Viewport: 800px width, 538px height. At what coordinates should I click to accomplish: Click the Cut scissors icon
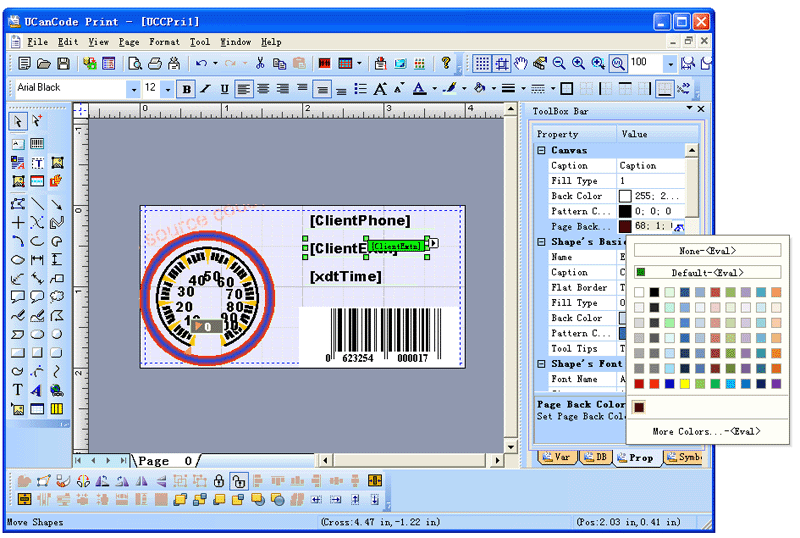(x=260, y=63)
